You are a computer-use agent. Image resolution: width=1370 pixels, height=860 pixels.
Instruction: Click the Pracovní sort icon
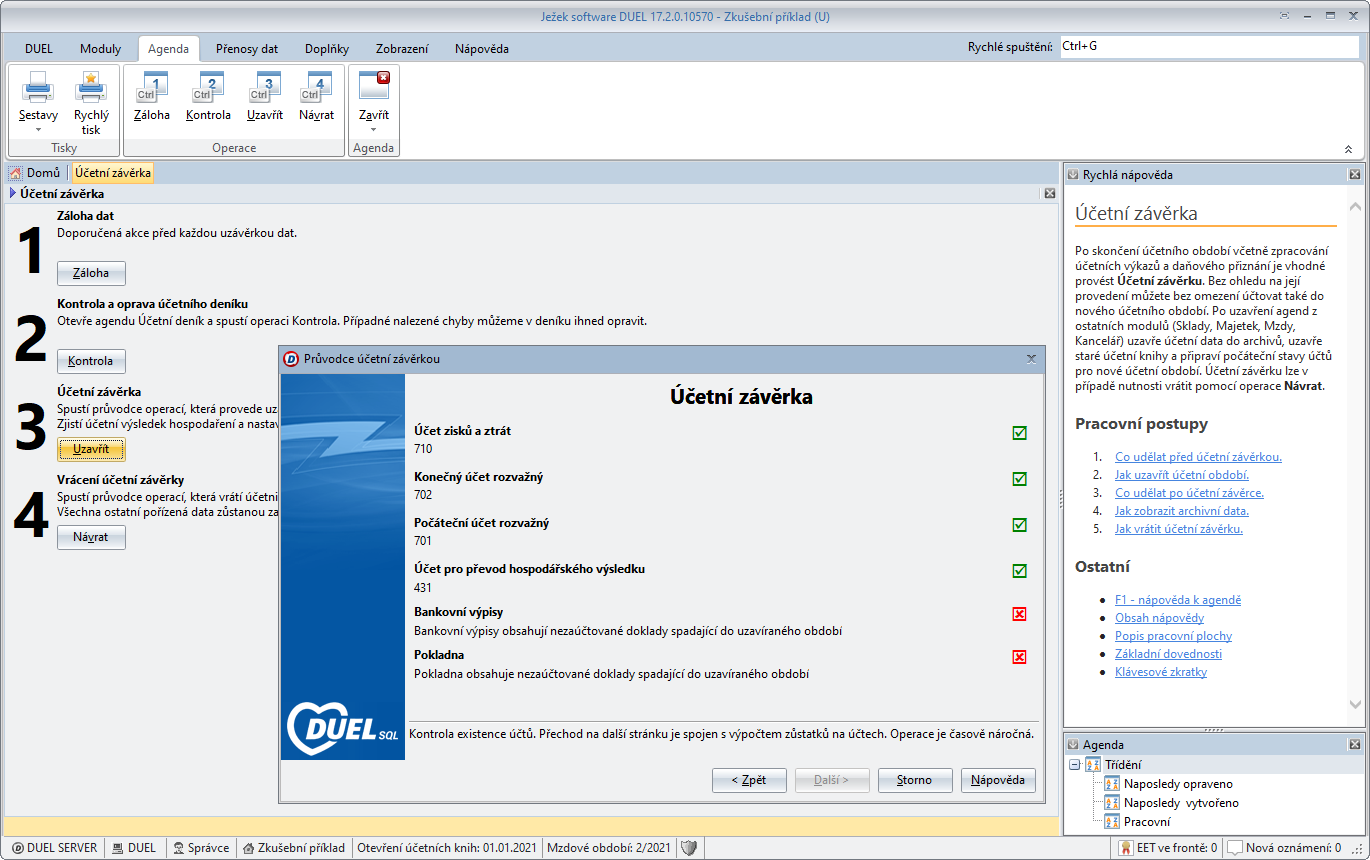(x=1112, y=822)
